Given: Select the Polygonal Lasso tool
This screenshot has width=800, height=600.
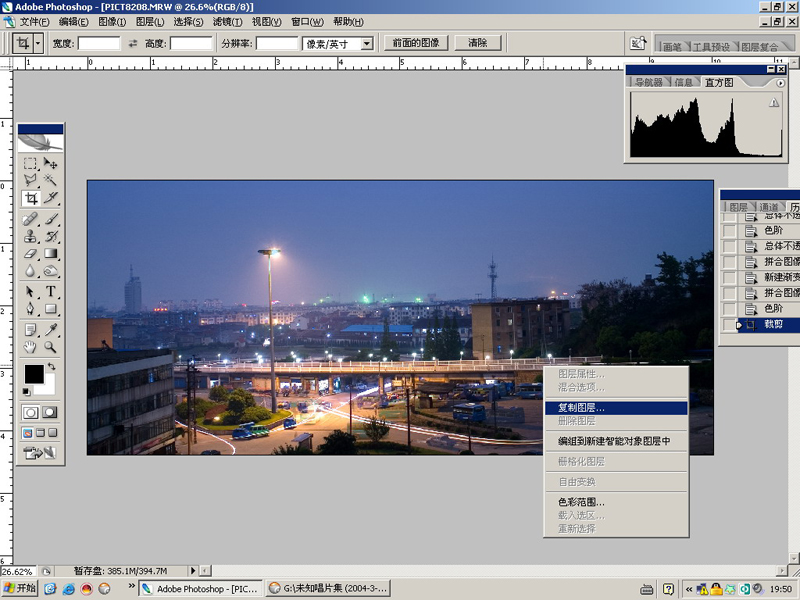Looking at the screenshot, I should (30, 180).
